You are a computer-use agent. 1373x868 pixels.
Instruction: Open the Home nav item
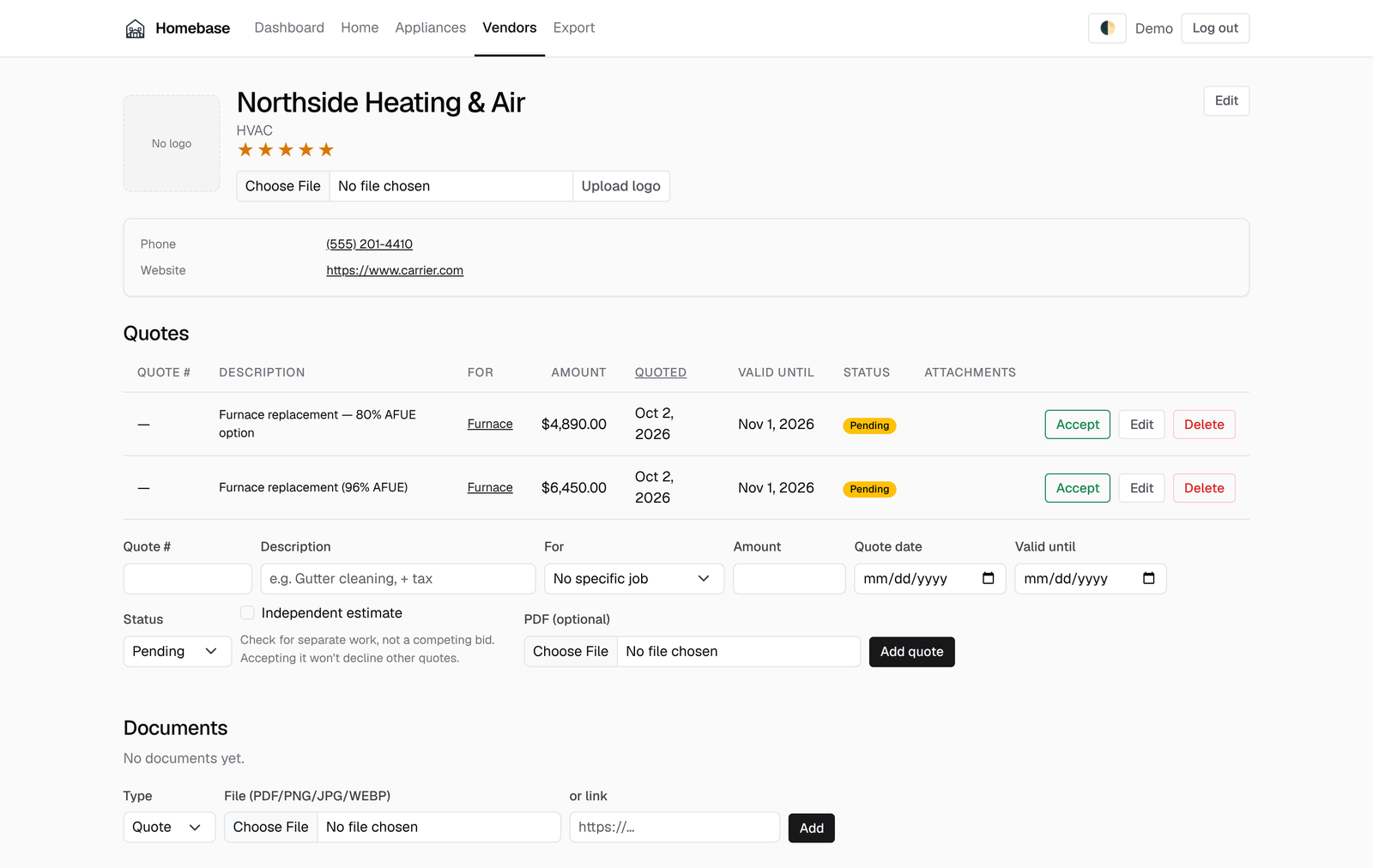click(360, 27)
